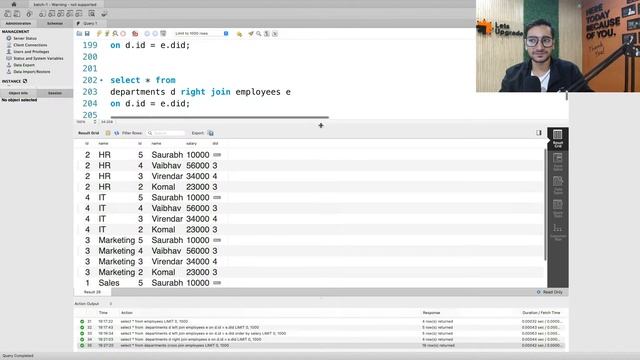
Task: Execute statement under cursor icon
Action: pyautogui.click(x=107, y=33)
